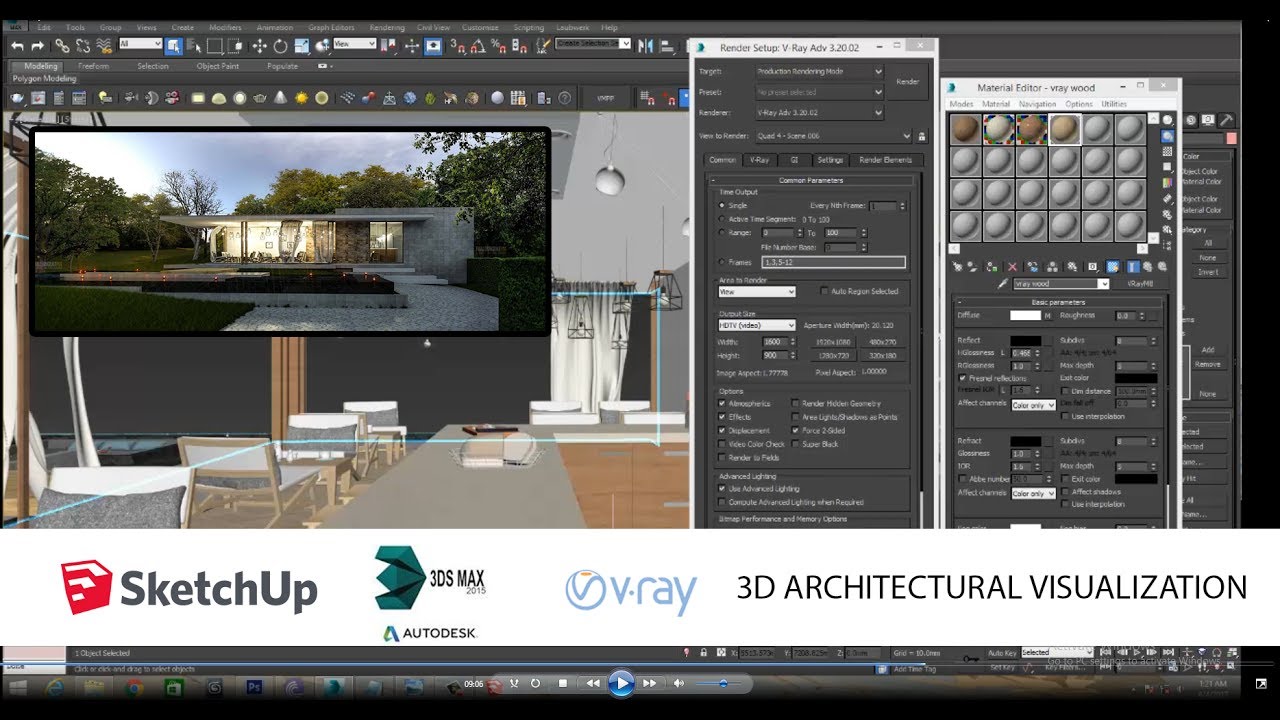Open the Select by Name tool
The height and width of the screenshot is (720, 1280).
point(194,45)
